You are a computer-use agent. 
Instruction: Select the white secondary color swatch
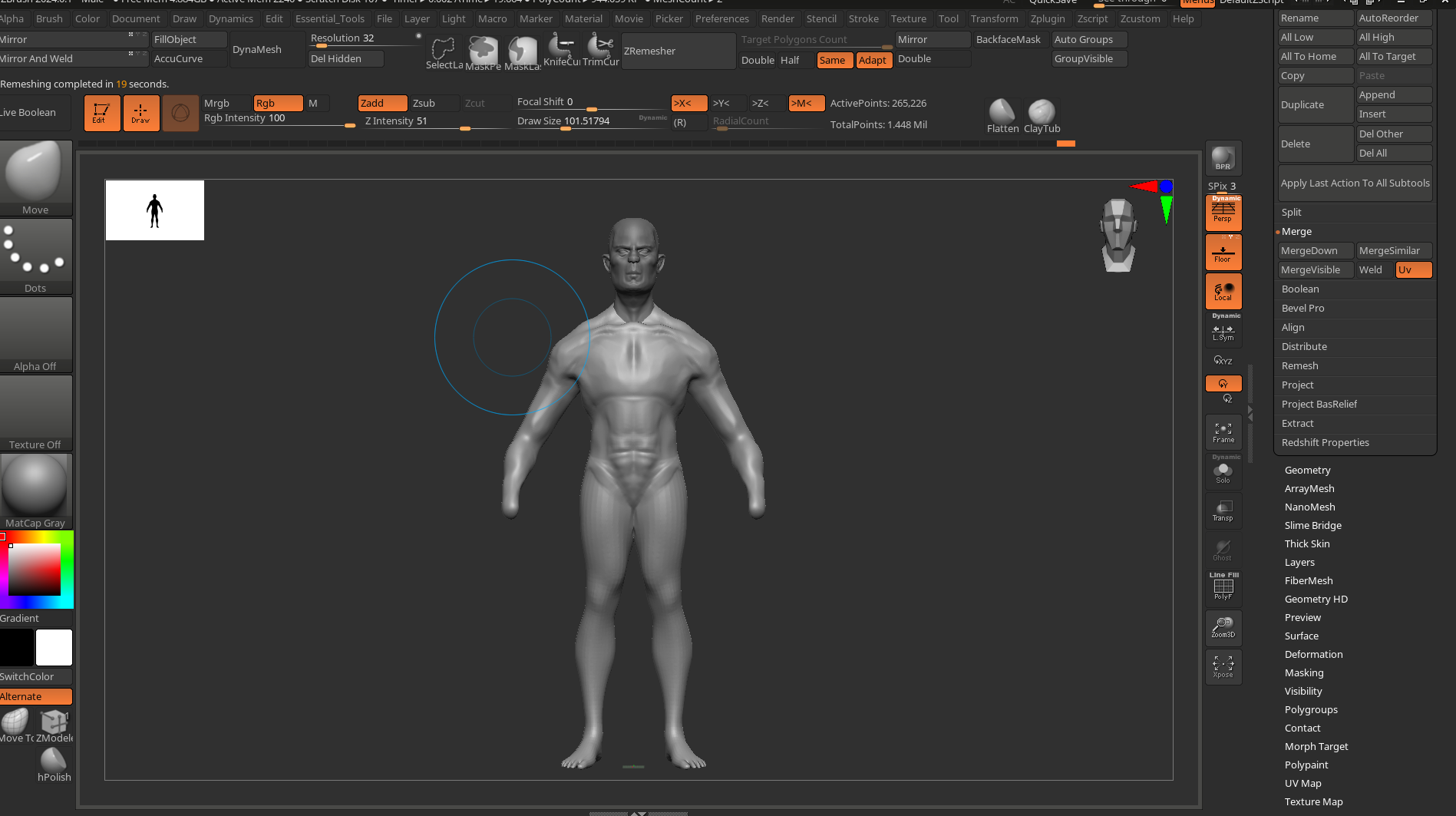pyautogui.click(x=54, y=648)
